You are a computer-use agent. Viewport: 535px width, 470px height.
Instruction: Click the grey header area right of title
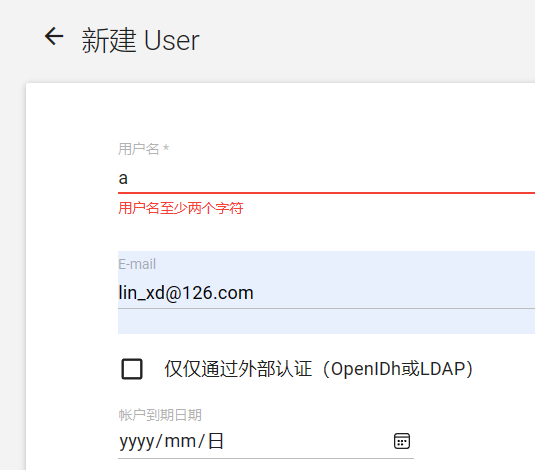368,40
